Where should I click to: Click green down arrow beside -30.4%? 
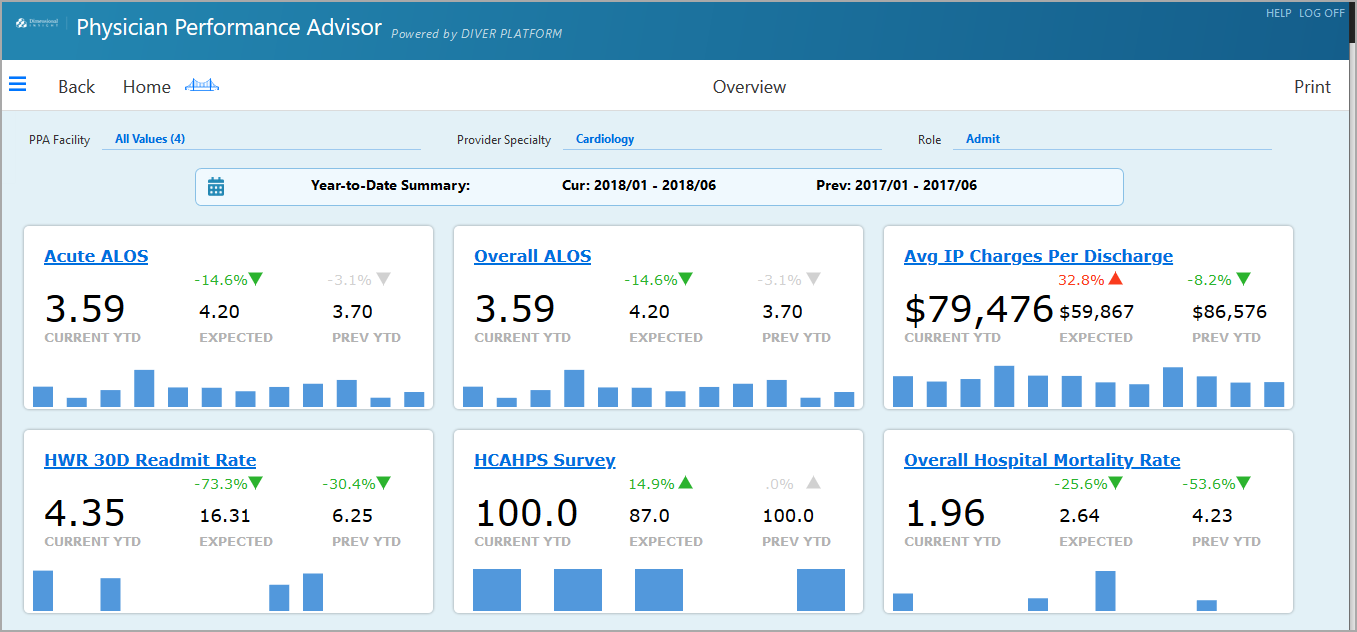coord(384,483)
